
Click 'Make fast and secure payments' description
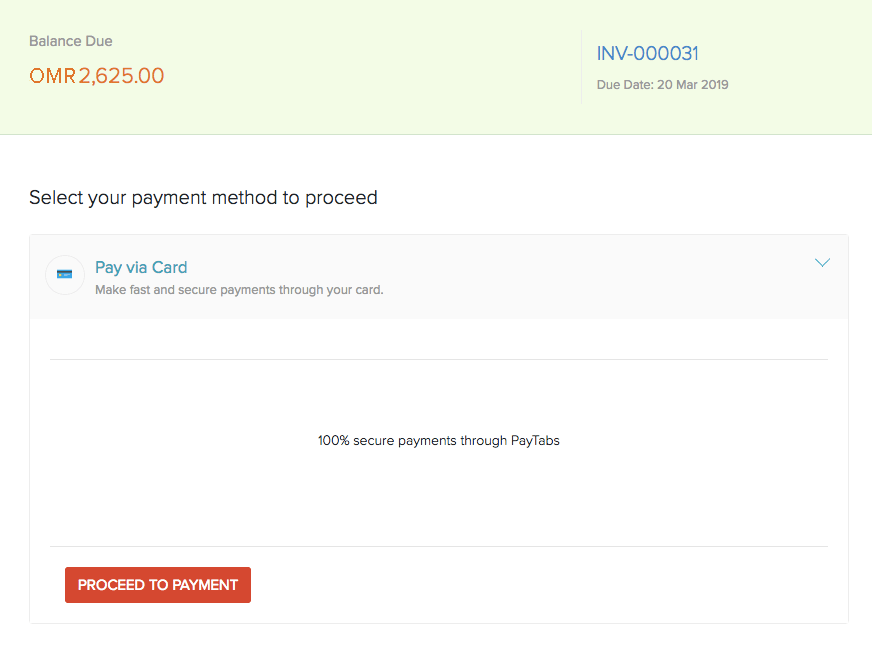pyautogui.click(x=239, y=291)
